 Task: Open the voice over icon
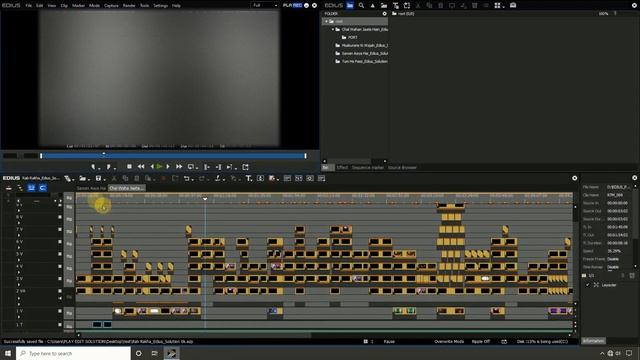tap(260, 178)
